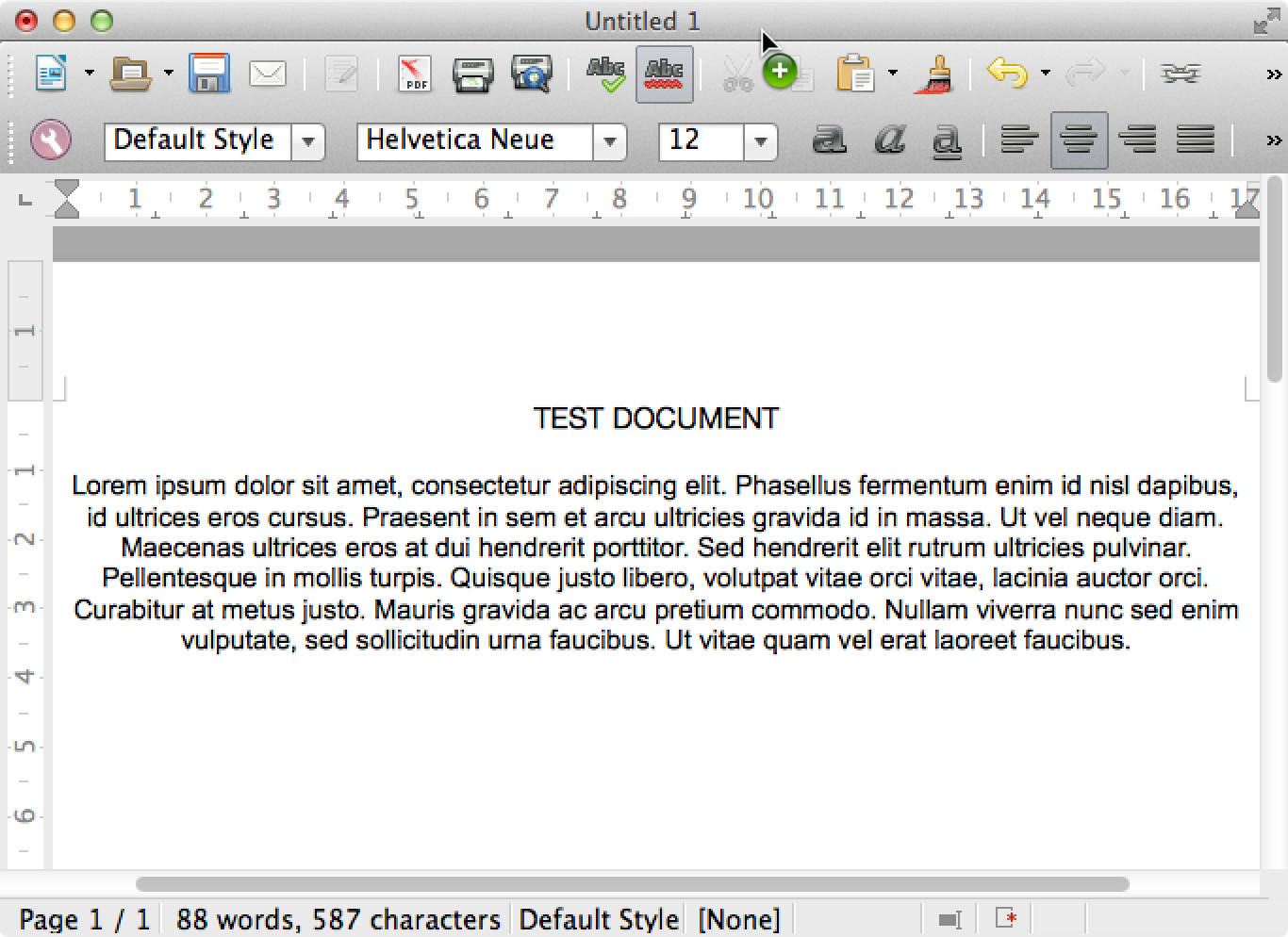Image resolution: width=1288 pixels, height=937 pixels.
Task: Enable justified paragraph alignment
Action: (1195, 140)
